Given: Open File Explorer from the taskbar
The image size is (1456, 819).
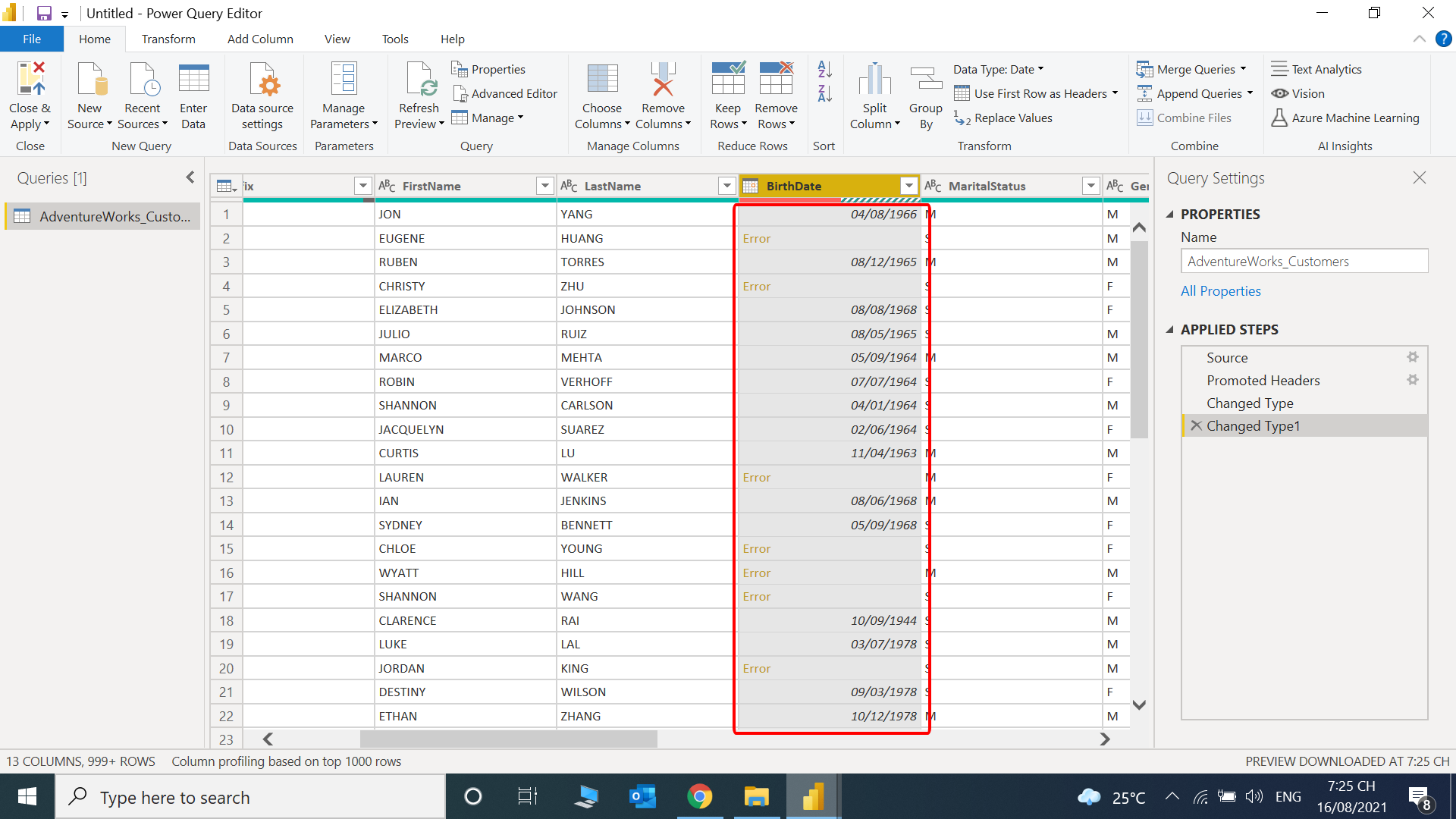Looking at the screenshot, I should (756, 796).
